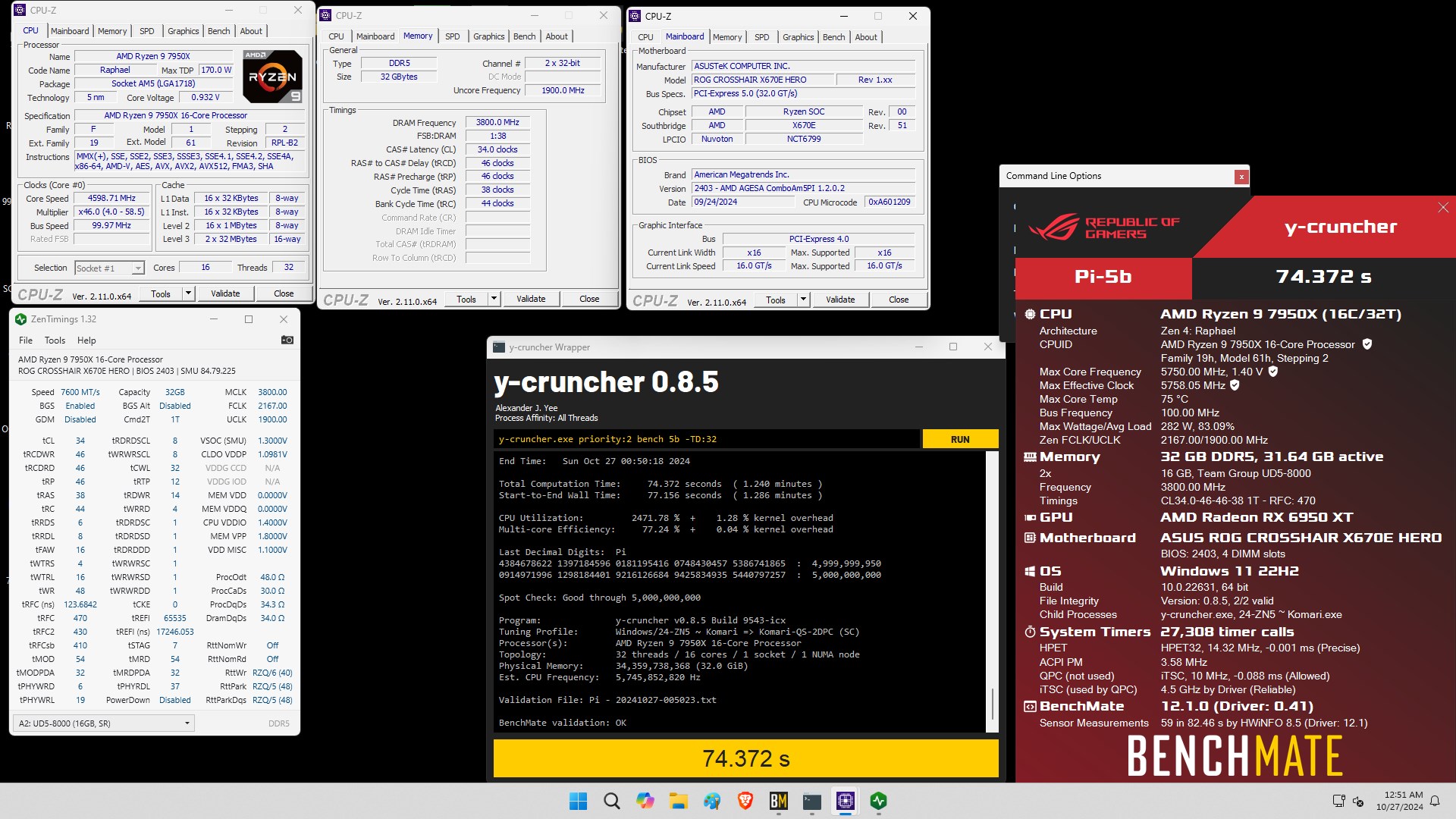
Task: Click the Pi-5b benchmark label in BenchMate
Action: coord(1103,278)
